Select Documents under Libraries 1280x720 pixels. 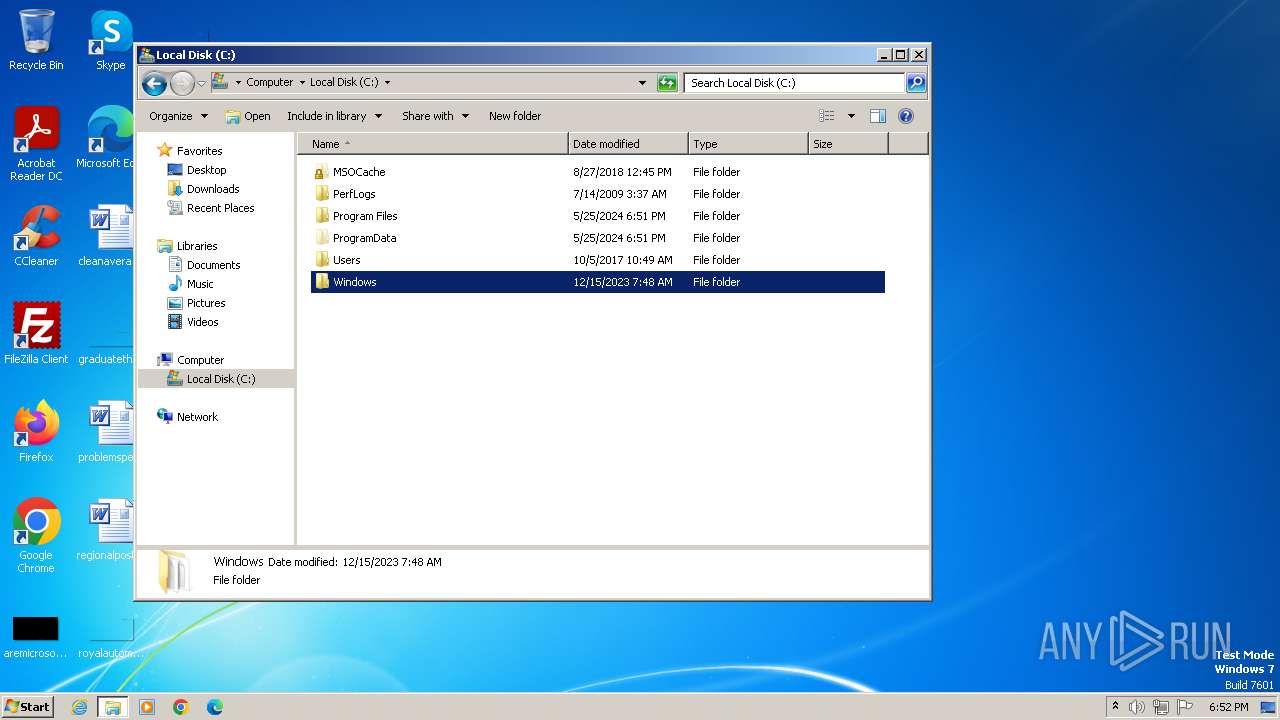click(x=213, y=265)
